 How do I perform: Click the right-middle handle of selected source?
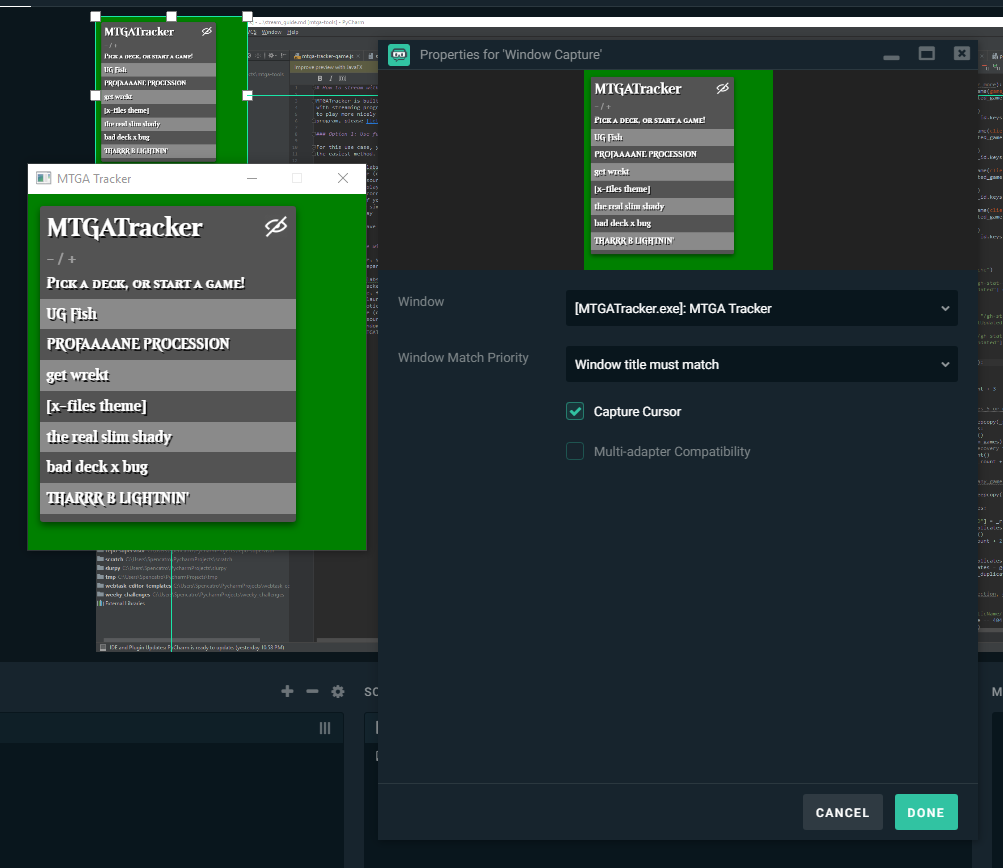248,95
